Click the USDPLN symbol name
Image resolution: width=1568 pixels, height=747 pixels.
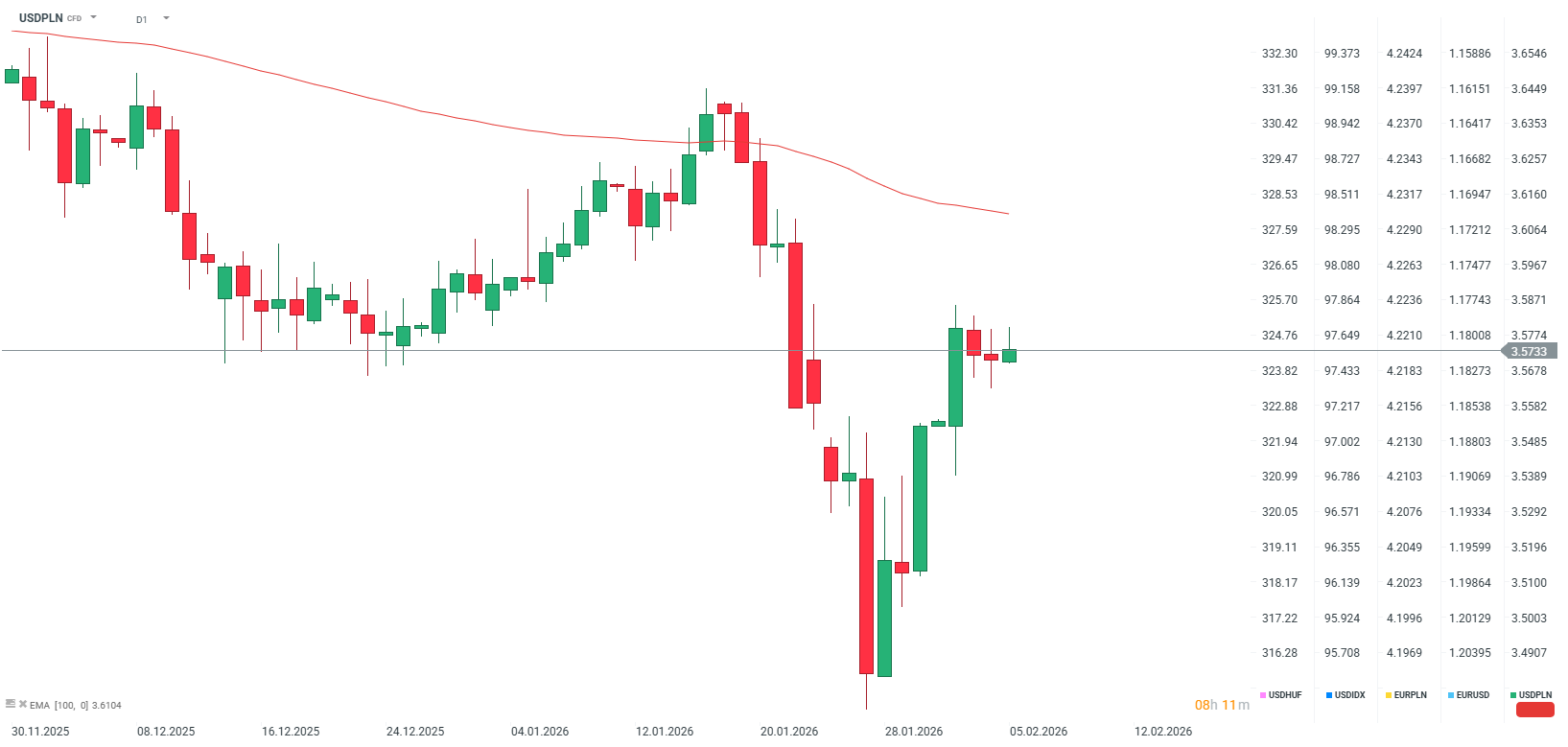point(41,18)
